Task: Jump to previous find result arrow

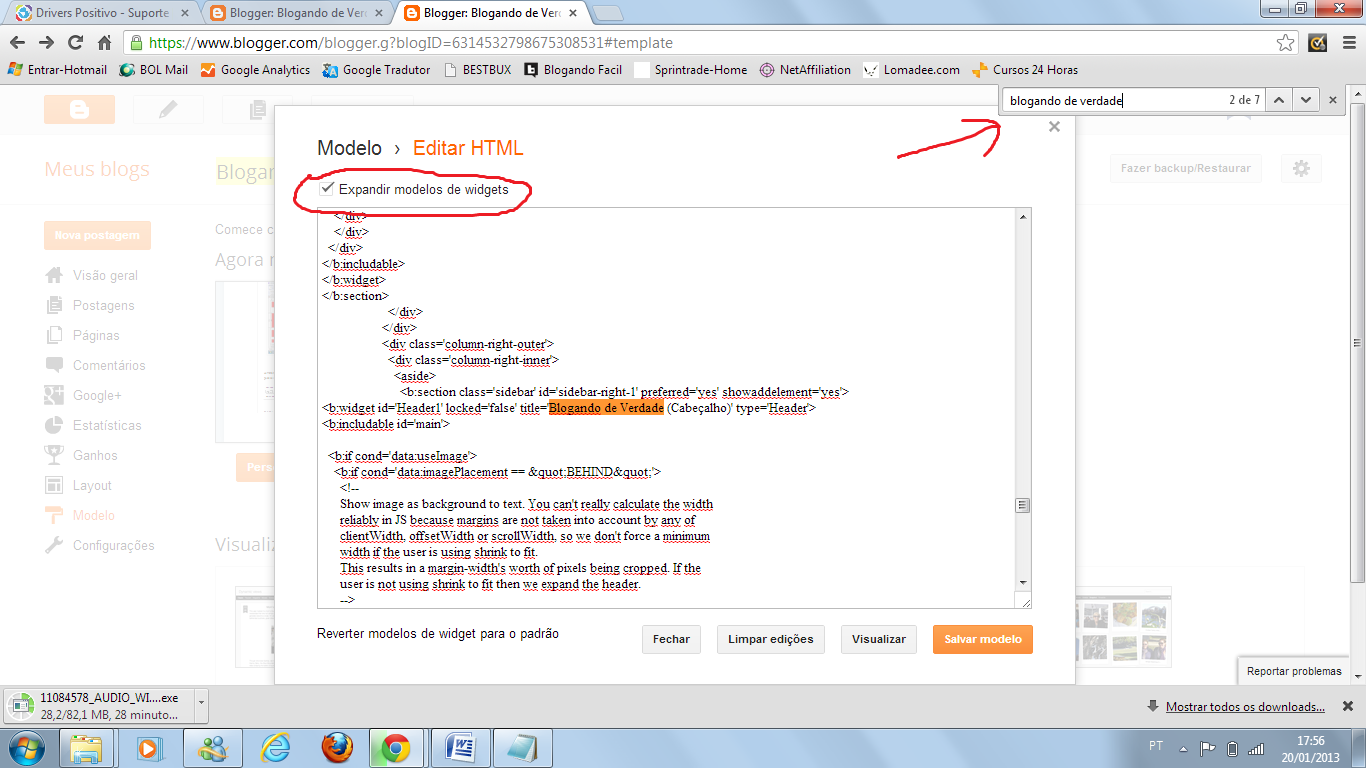Action: pos(1279,100)
